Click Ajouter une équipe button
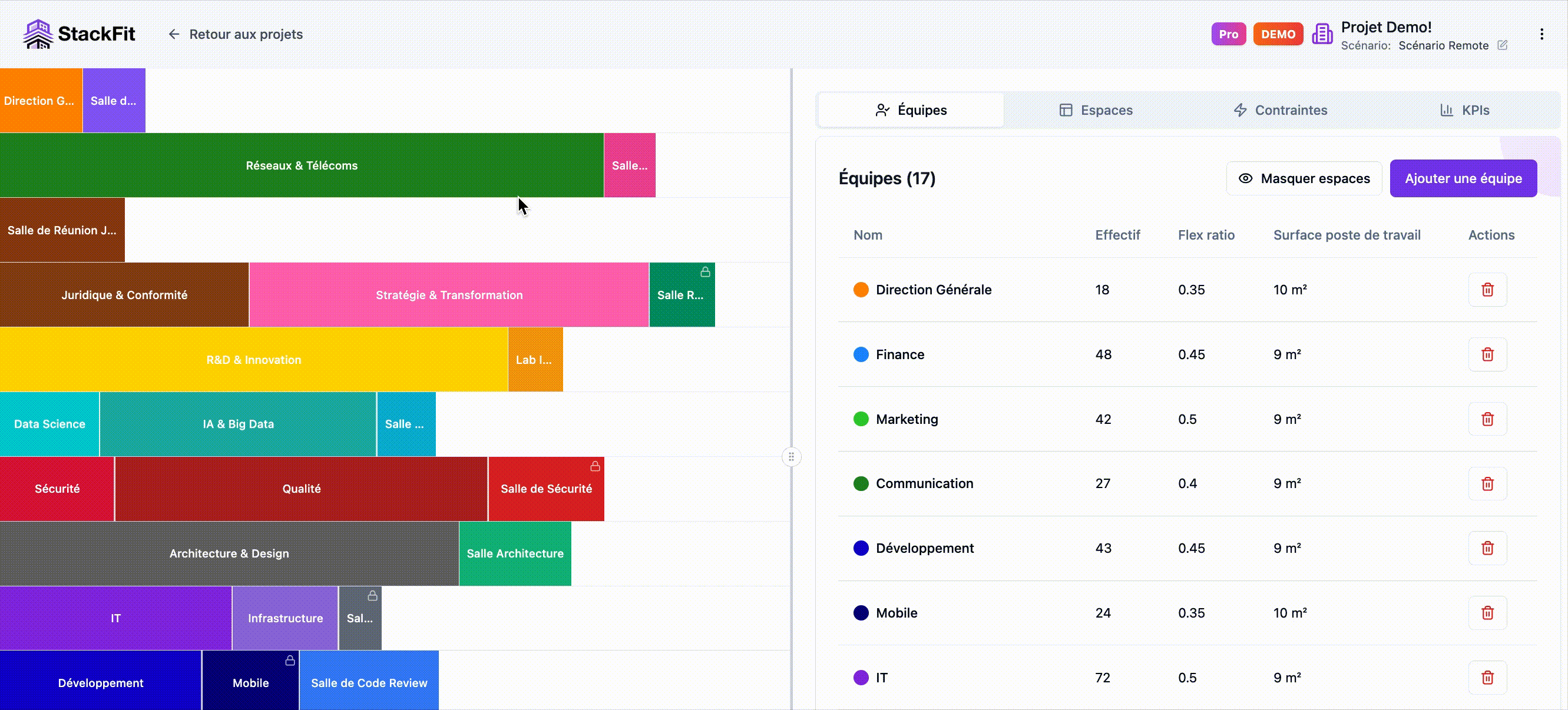 (1463, 178)
